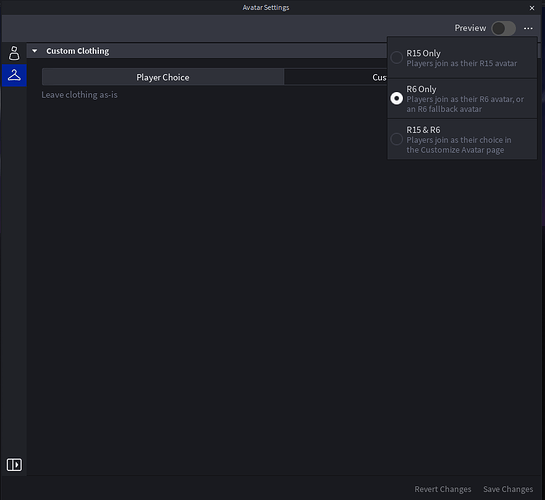The image size is (545, 500).
Task: Choose the R15 & R6 radio option
Action: tap(396, 139)
